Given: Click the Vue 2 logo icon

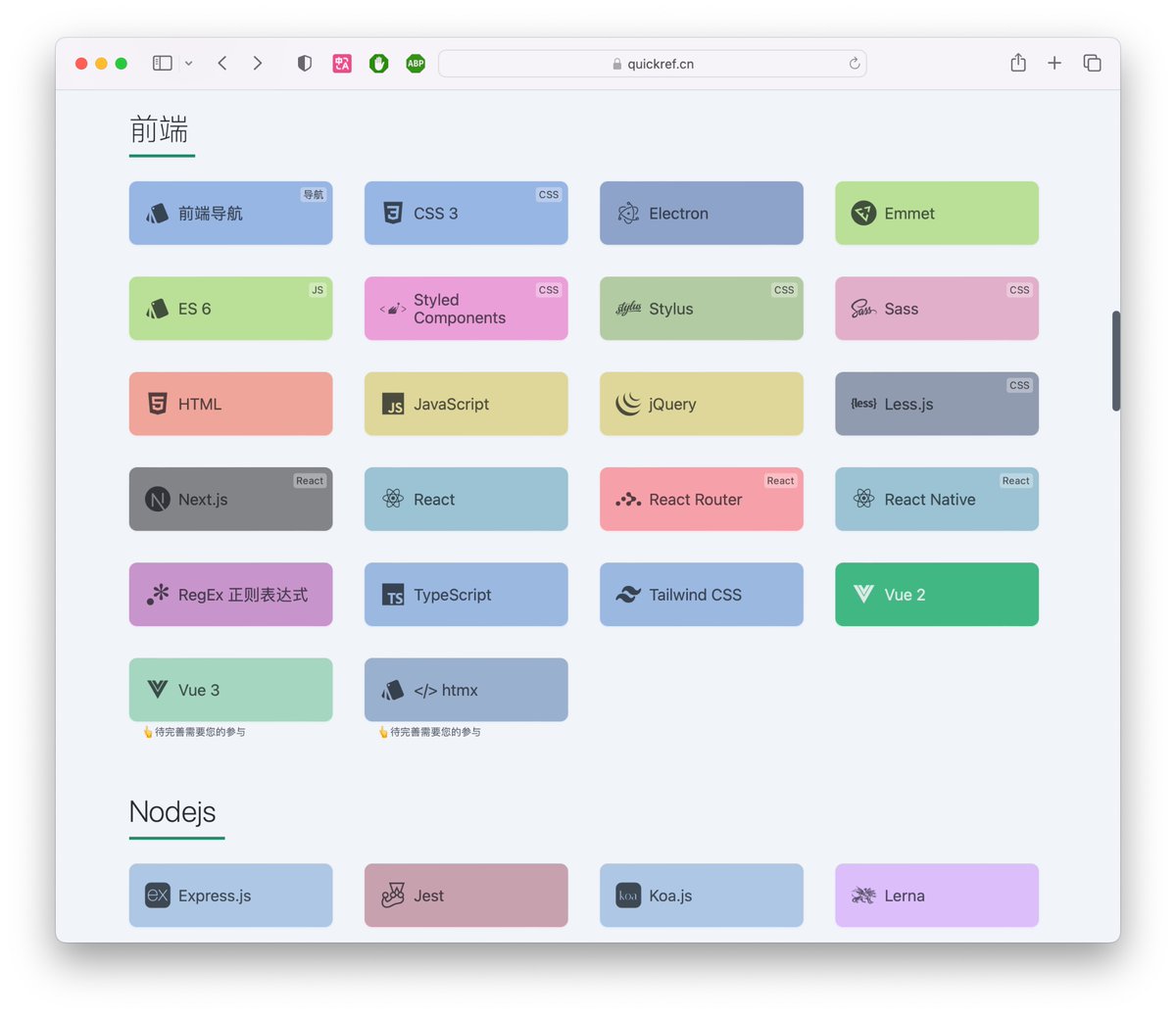Looking at the screenshot, I should pos(863,594).
